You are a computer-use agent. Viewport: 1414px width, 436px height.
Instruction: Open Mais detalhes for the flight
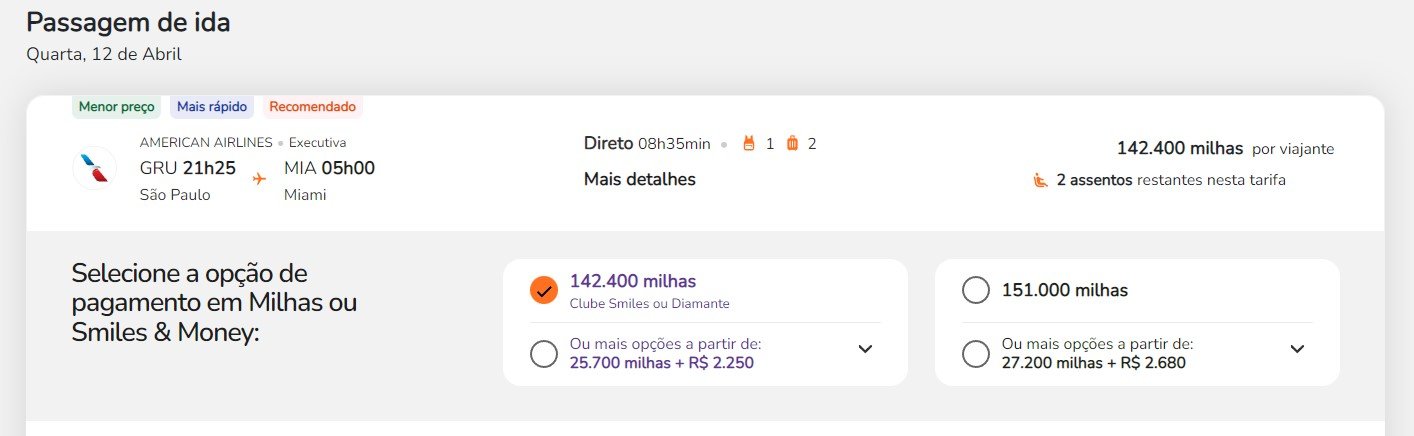pos(640,179)
